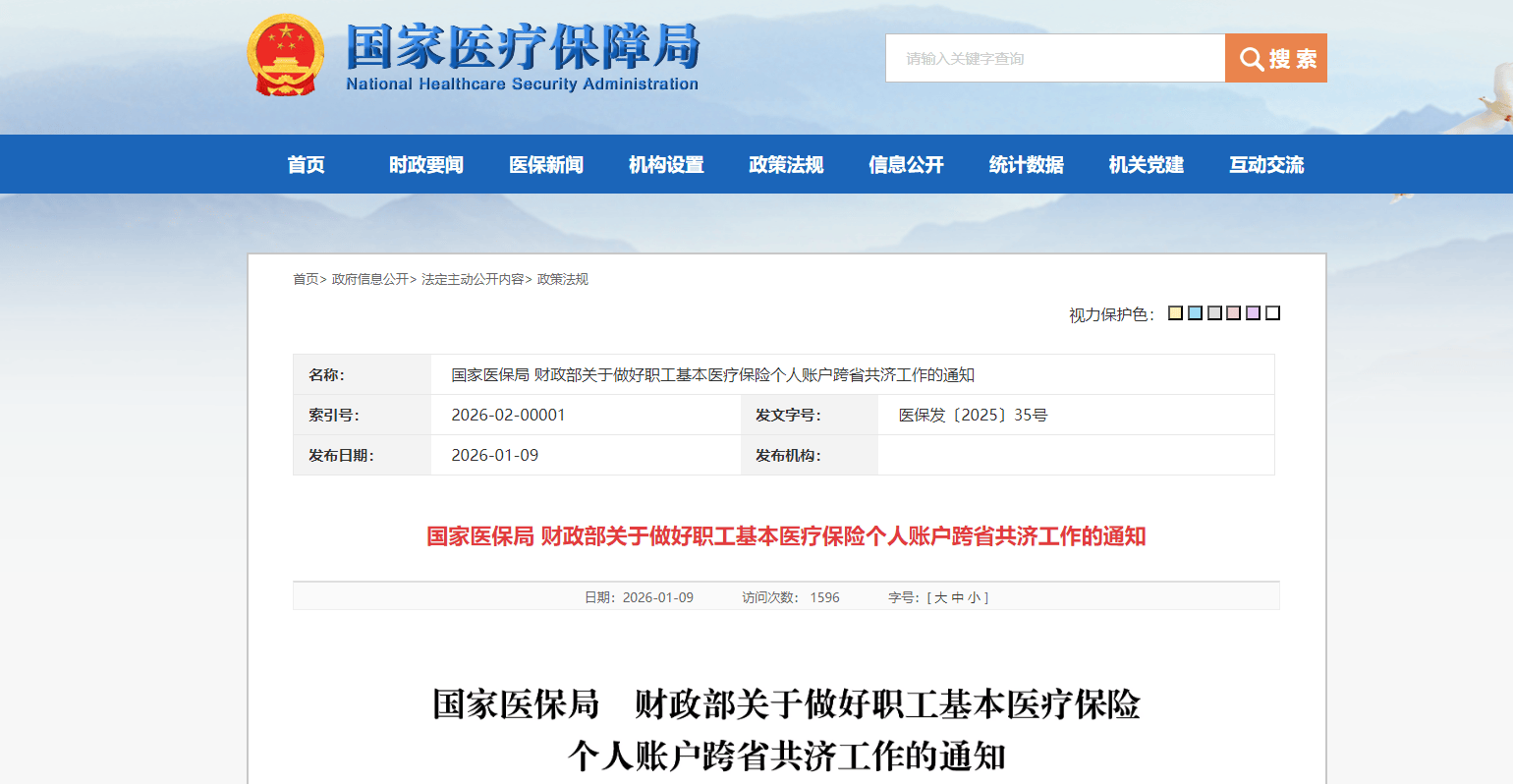The width and height of the screenshot is (1513, 784).
Task: Click the national emblem logo
Action: click(x=285, y=56)
